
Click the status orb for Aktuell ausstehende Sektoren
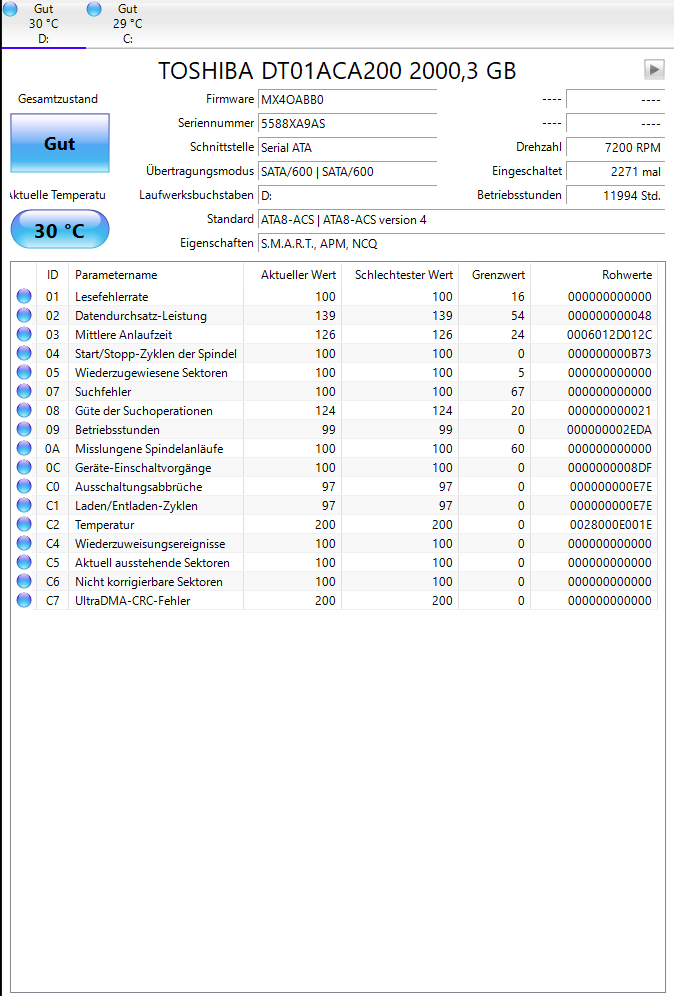24,563
